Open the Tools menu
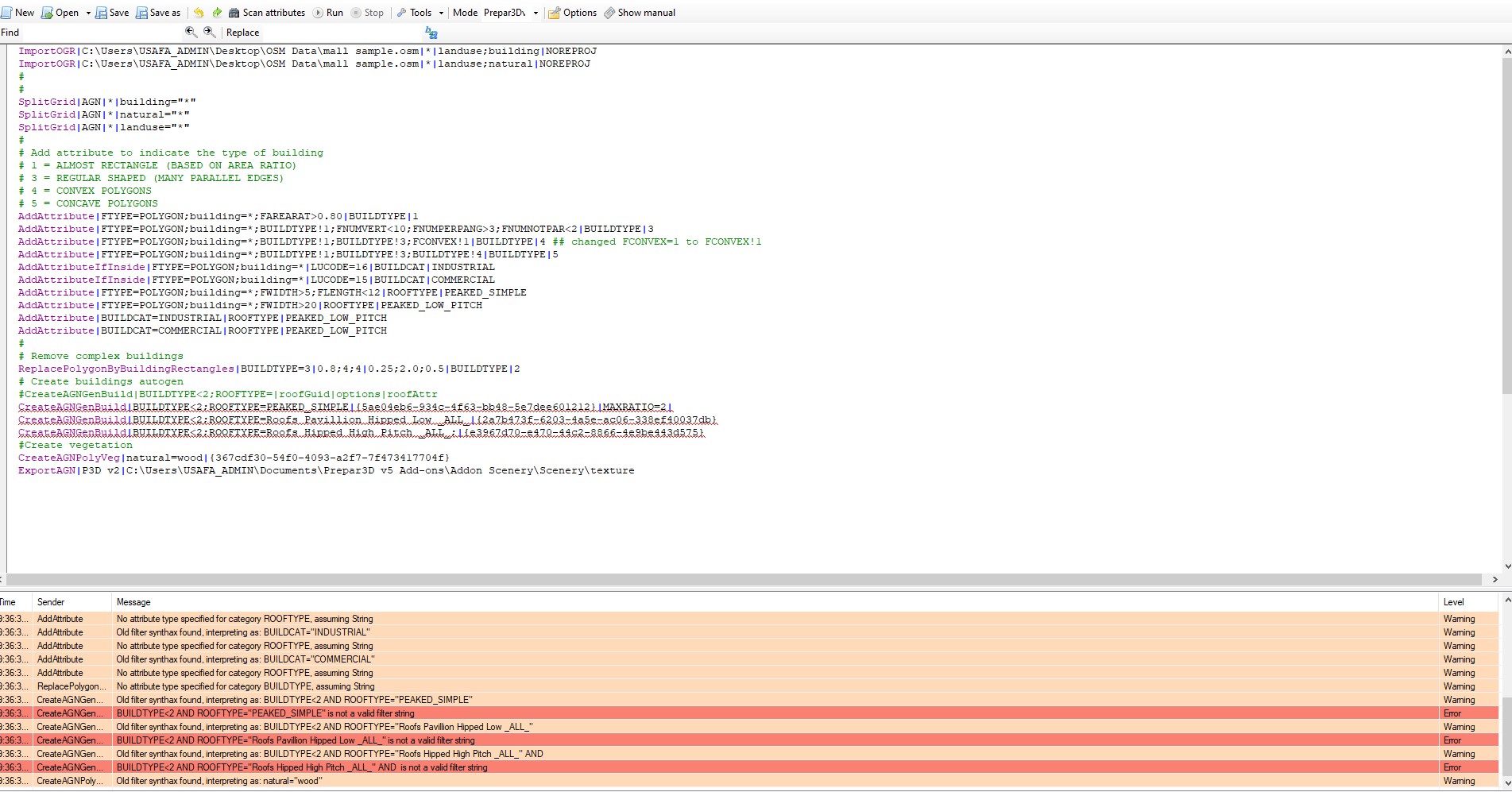The image size is (1512, 792). coord(415,13)
